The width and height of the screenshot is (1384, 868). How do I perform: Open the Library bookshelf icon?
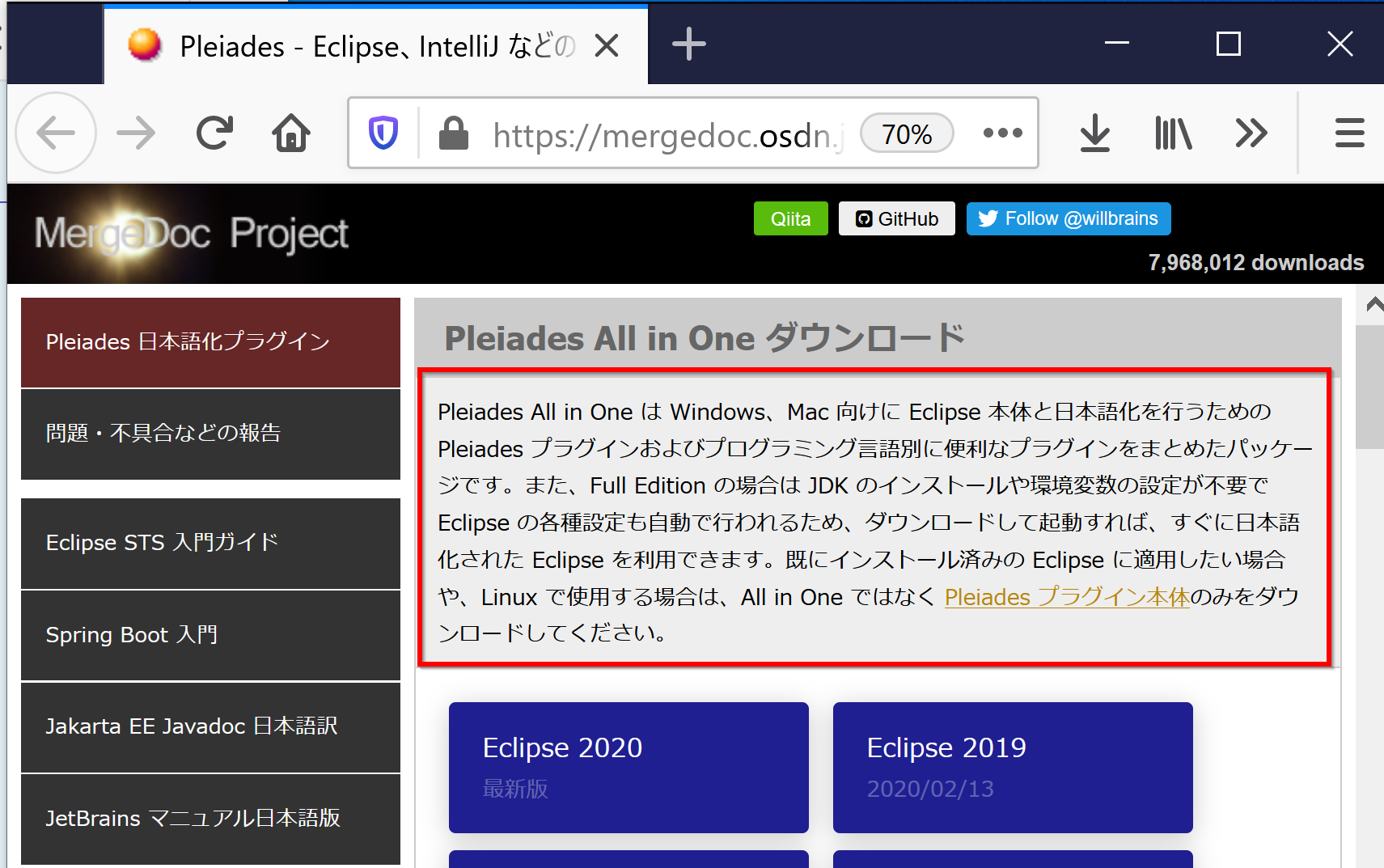pos(1173,133)
